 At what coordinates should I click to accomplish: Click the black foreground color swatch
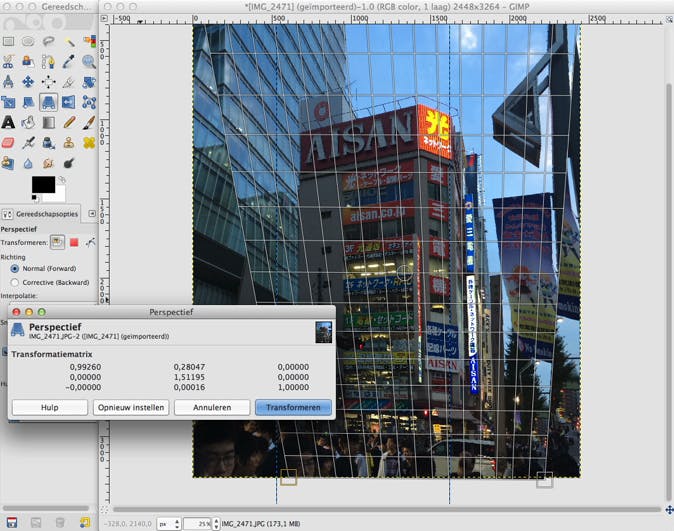click(43, 184)
